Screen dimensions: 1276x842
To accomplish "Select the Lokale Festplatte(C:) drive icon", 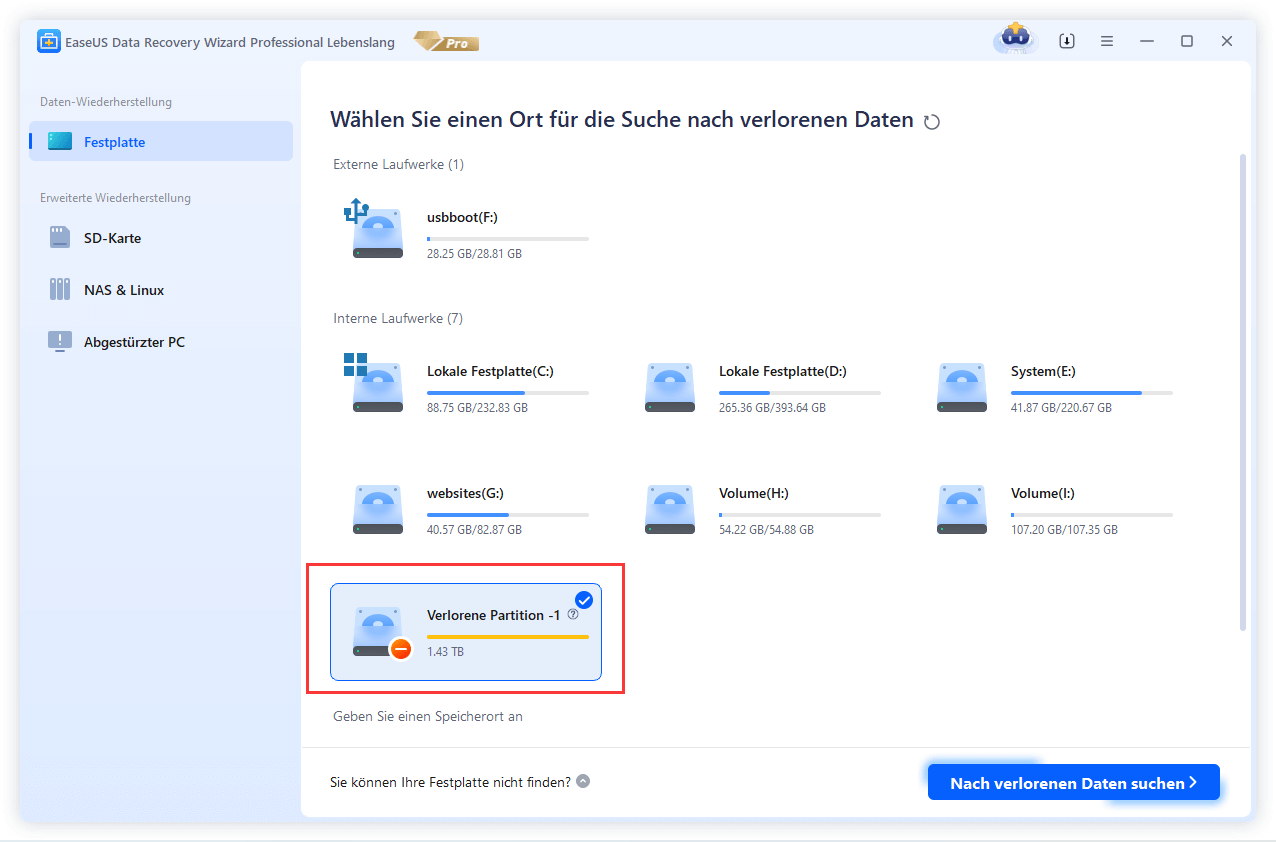I will [x=375, y=383].
